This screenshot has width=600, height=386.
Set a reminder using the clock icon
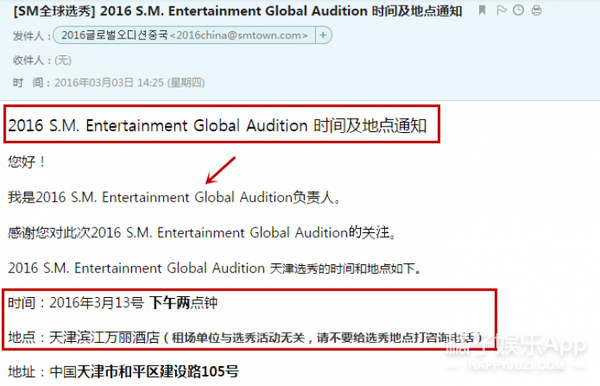point(518,10)
